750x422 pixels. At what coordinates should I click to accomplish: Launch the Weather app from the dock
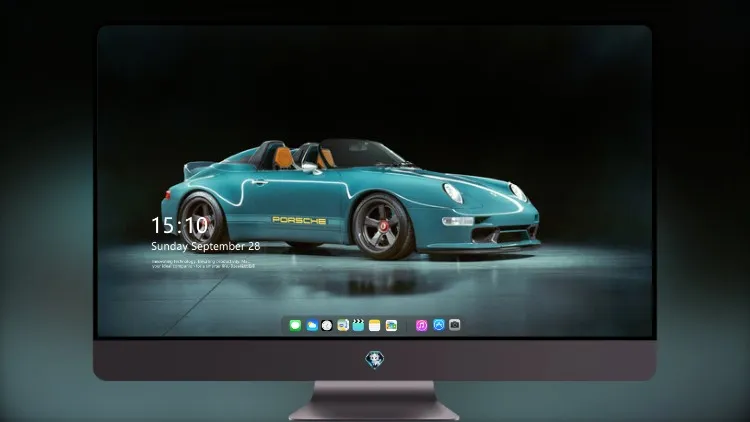click(312, 325)
